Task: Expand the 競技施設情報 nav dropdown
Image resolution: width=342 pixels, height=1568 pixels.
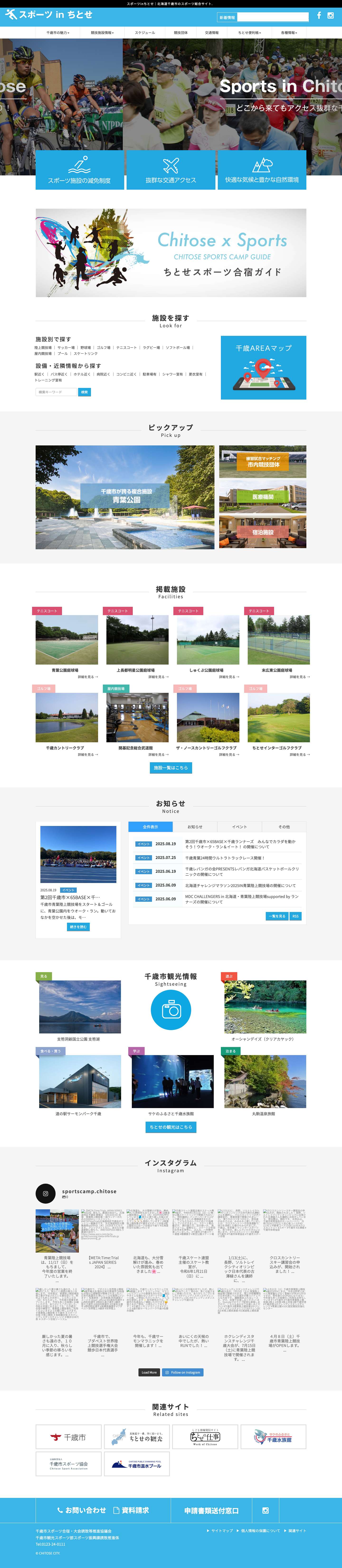Action: tap(102, 33)
